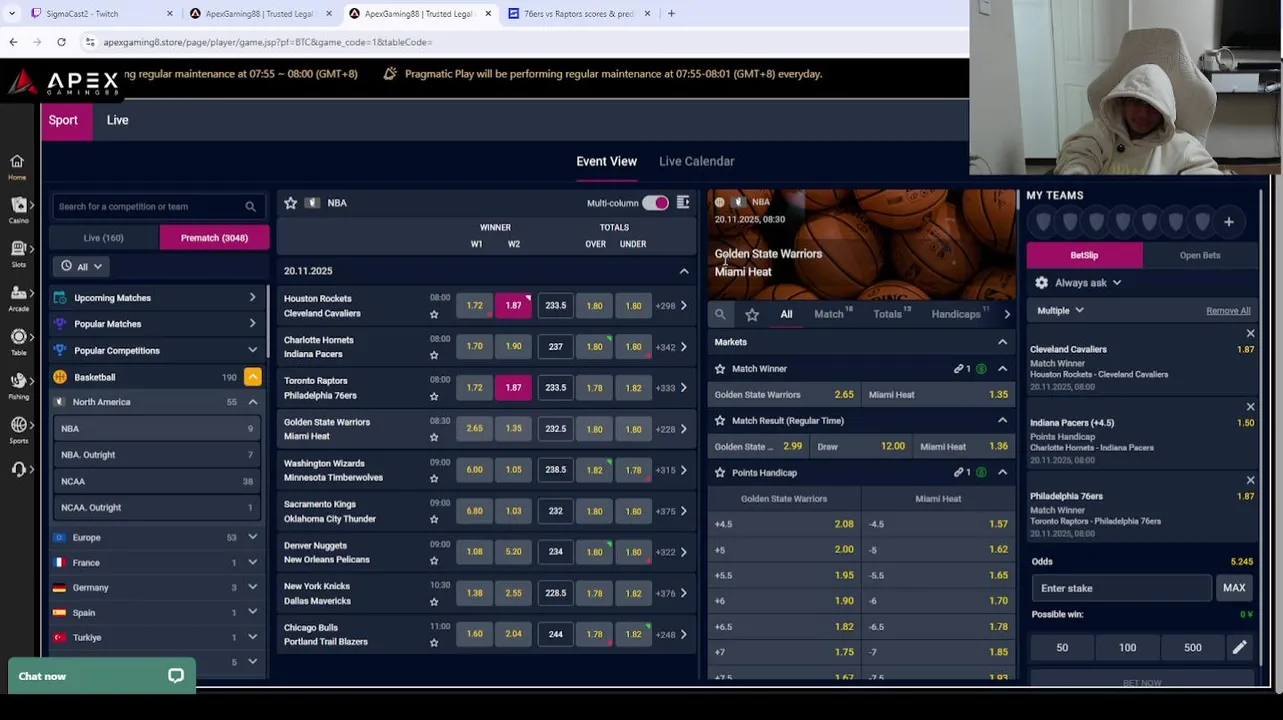Open favorite markets star tab in event panel
Screen dimensions: 1283x720
pyautogui.click(x=752, y=315)
